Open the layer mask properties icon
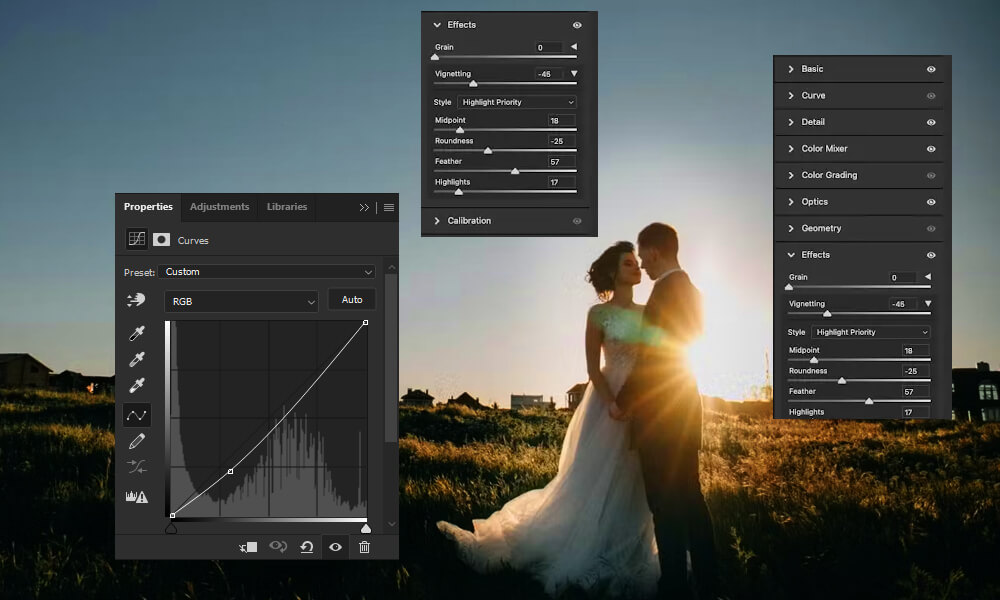Screen dimensions: 1000x600 [160, 240]
